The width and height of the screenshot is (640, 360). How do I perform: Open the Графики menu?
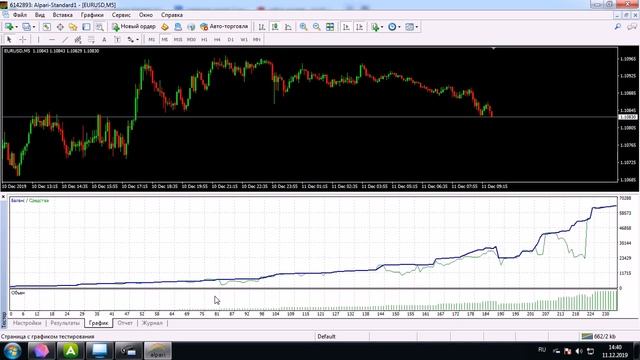[92, 15]
